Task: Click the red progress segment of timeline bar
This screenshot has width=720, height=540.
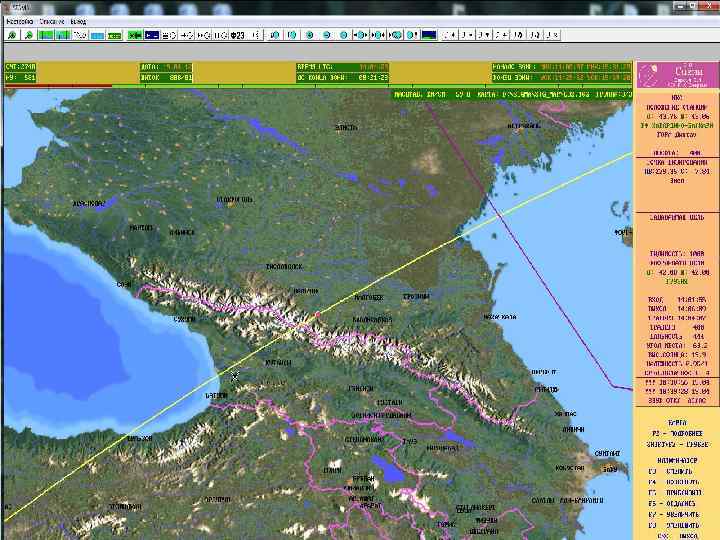Action: [x=58, y=85]
